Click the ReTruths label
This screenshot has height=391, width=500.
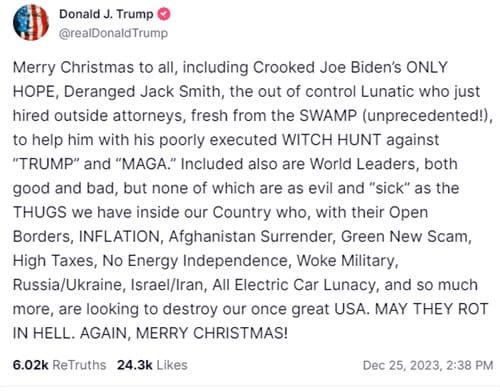pos(79,365)
